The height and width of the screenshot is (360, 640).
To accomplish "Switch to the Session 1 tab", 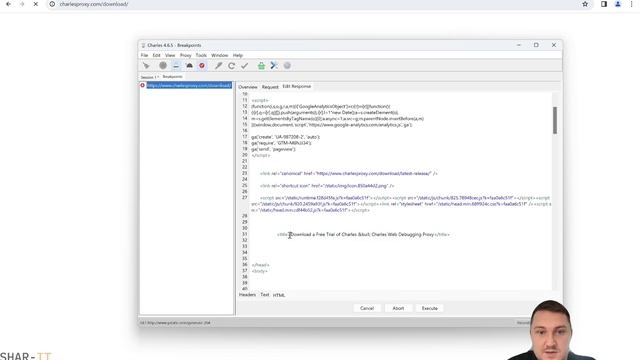I will 149,77.
